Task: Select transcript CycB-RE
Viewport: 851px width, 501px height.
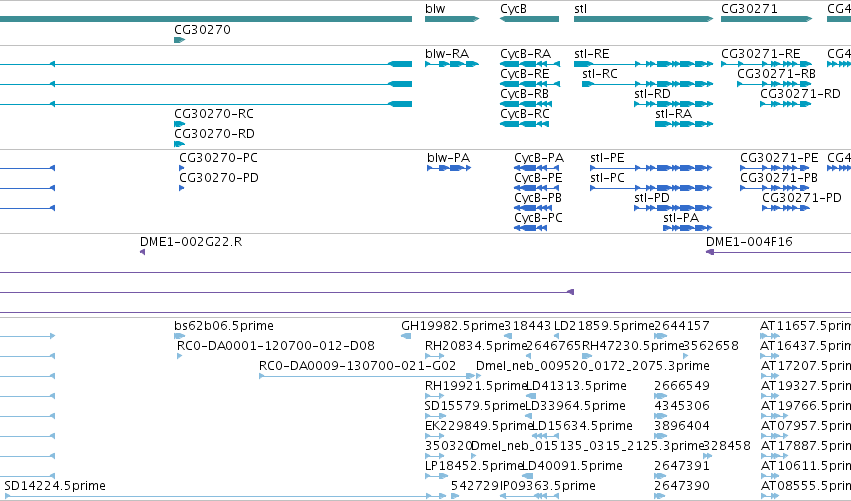Action: (x=525, y=74)
